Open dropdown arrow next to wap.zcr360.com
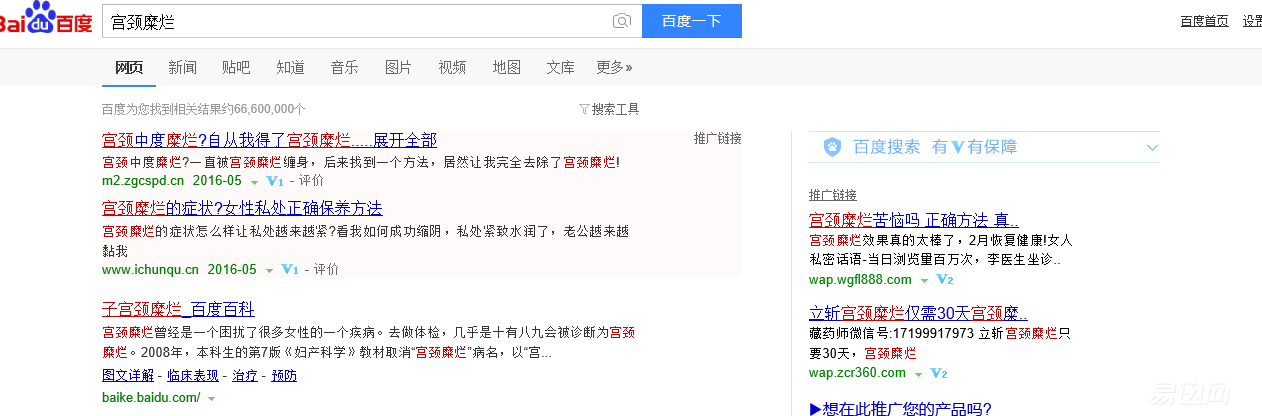The width and height of the screenshot is (1262, 416). 918,373
